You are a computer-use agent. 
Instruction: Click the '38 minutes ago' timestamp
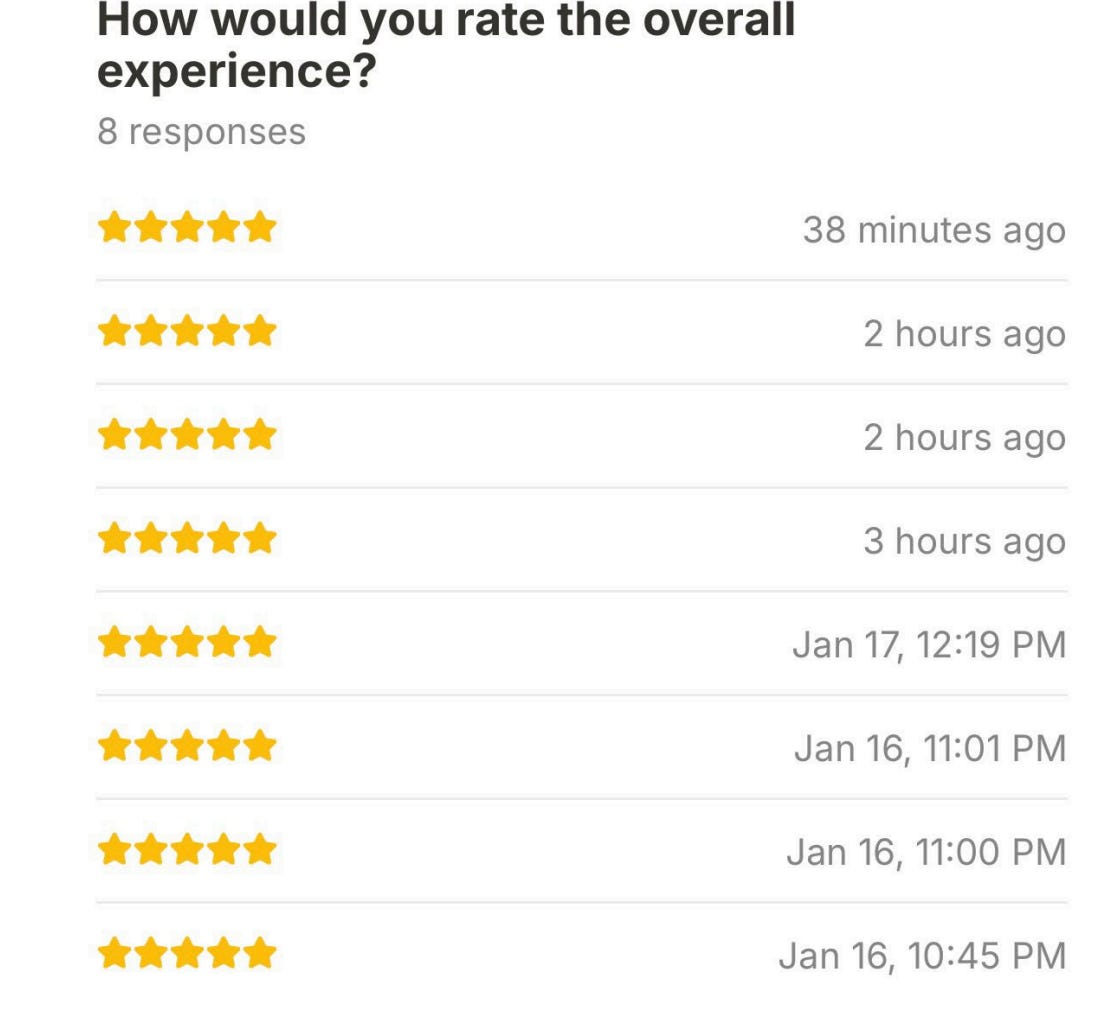(x=933, y=230)
